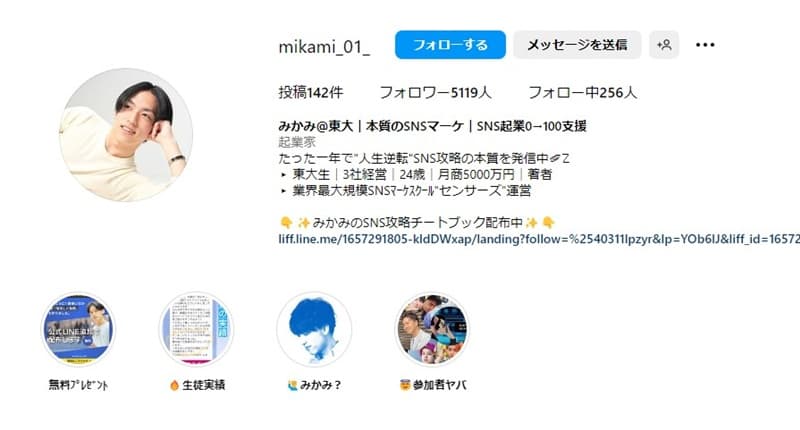Click the 起業家 category label
800x430 pixels.
[297, 142]
